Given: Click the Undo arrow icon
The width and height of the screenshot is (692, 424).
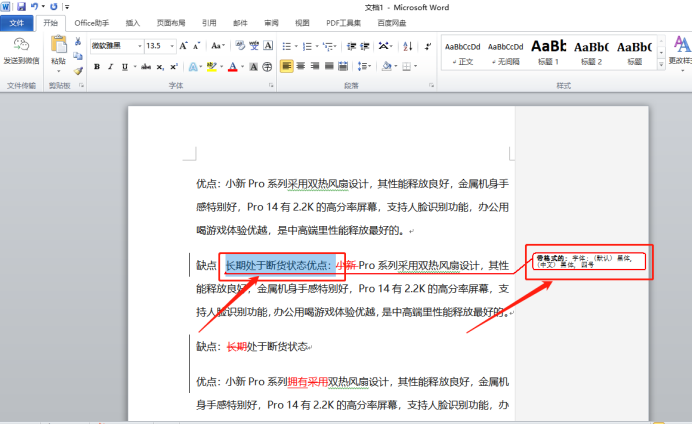Looking at the screenshot, I should click(34, 7).
